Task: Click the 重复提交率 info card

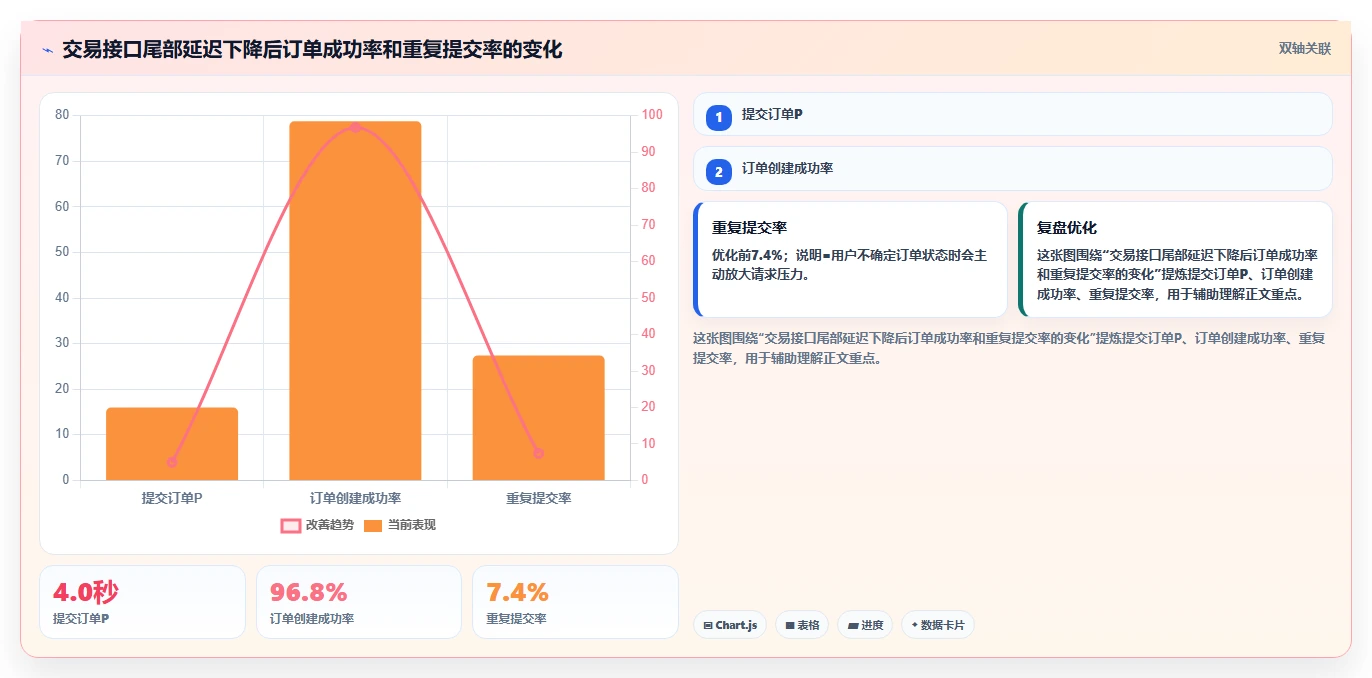Action: tap(851, 259)
